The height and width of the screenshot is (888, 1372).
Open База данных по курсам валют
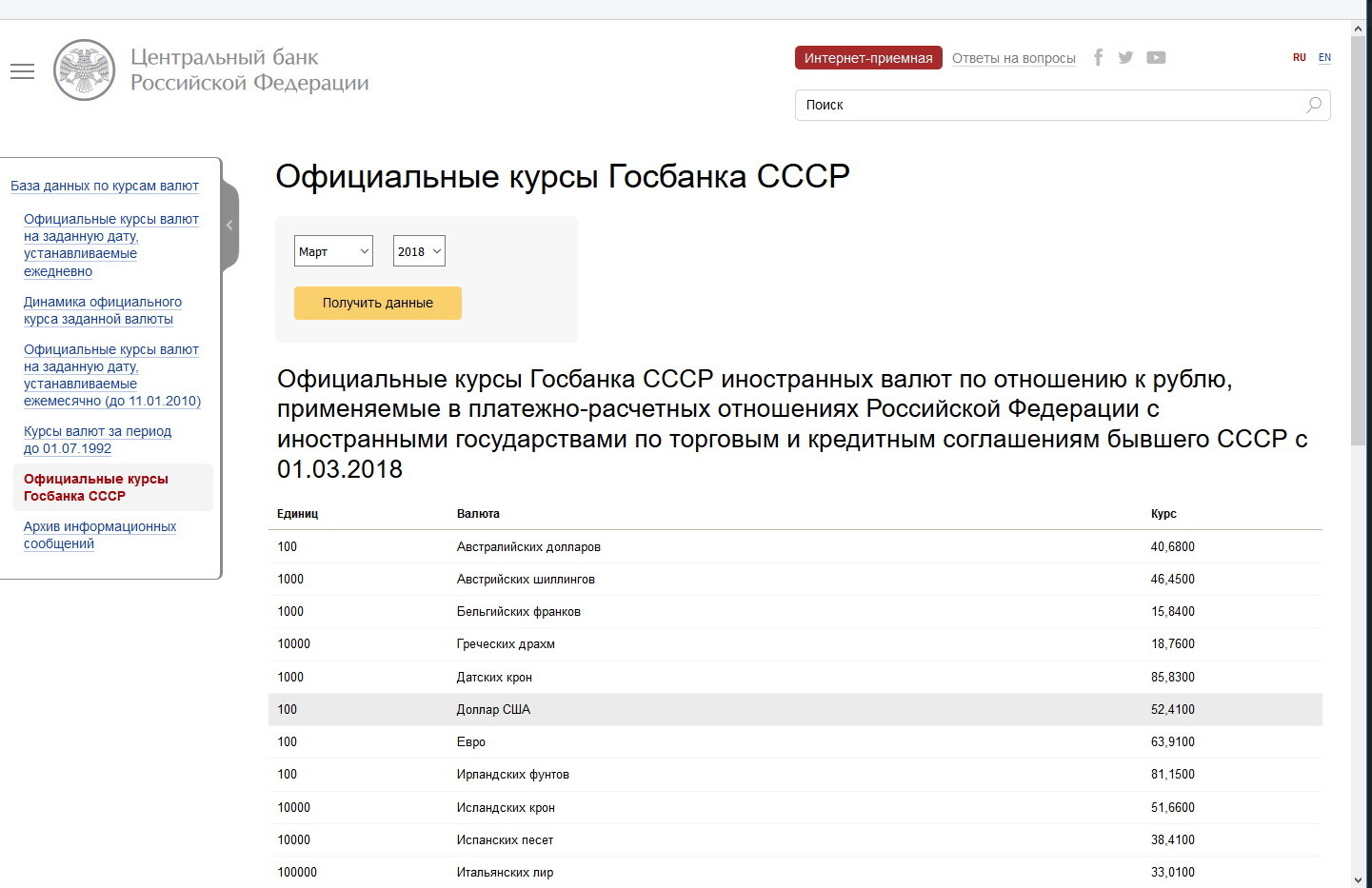(105, 186)
